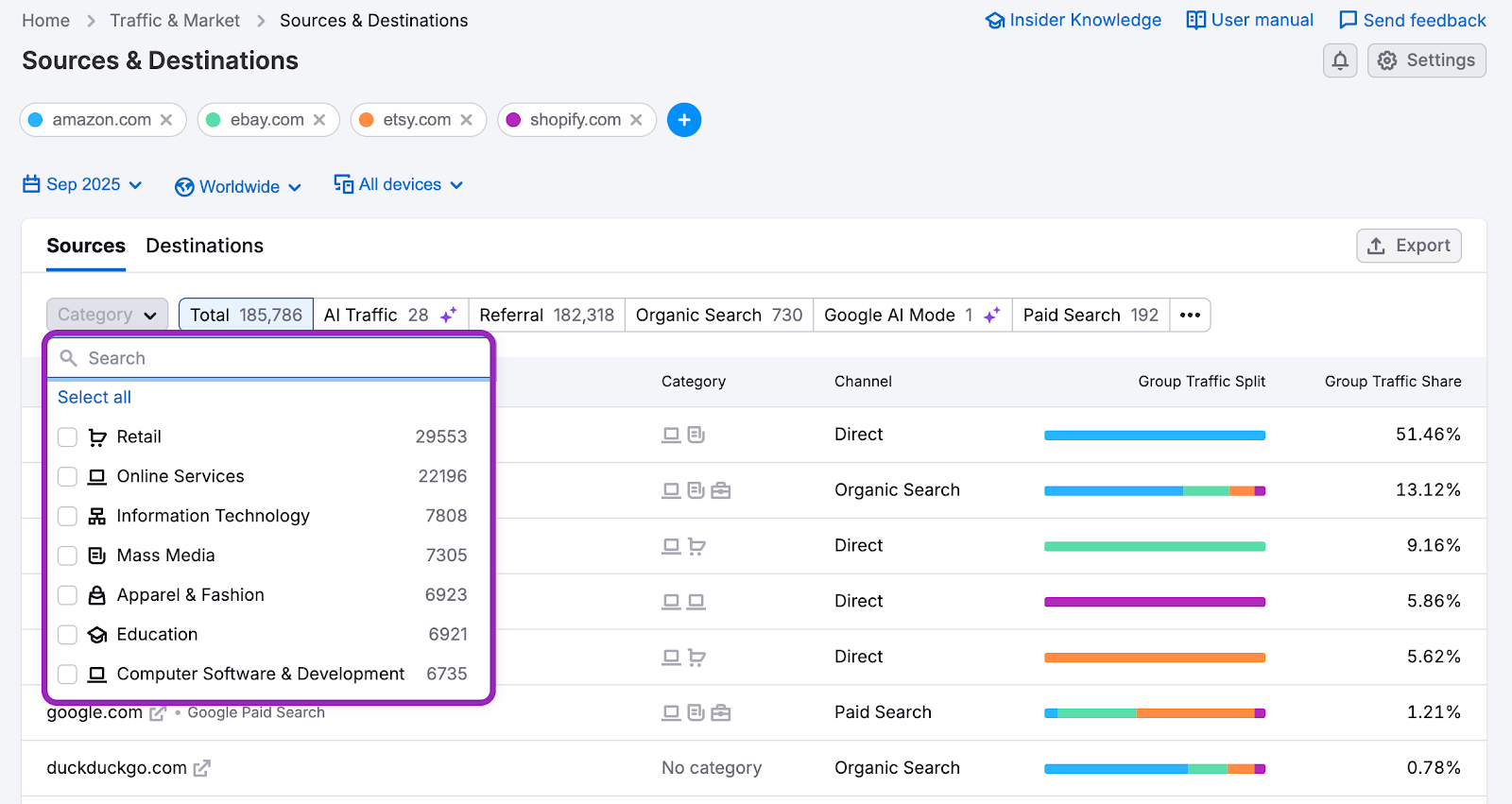
Task: Click briefcase icon in Paid Search row
Action: [721, 713]
